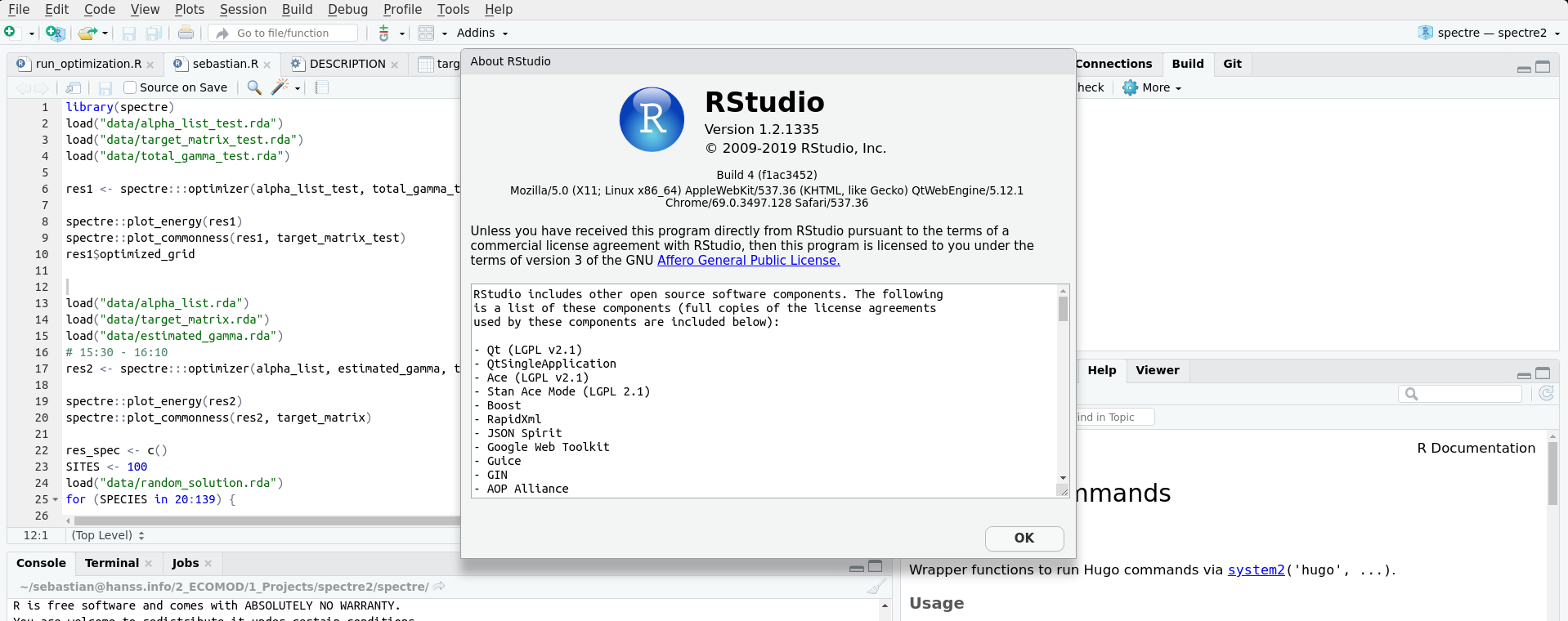Click Affero General Public License link

tap(748, 260)
